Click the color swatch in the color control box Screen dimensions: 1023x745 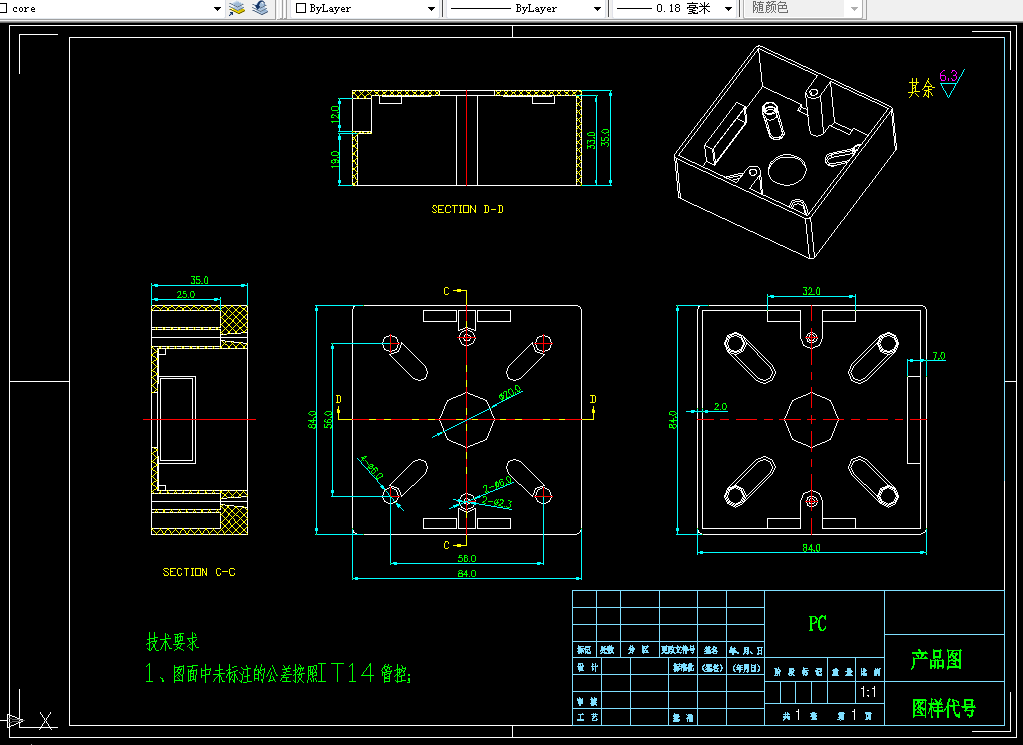pyautogui.click(x=301, y=8)
